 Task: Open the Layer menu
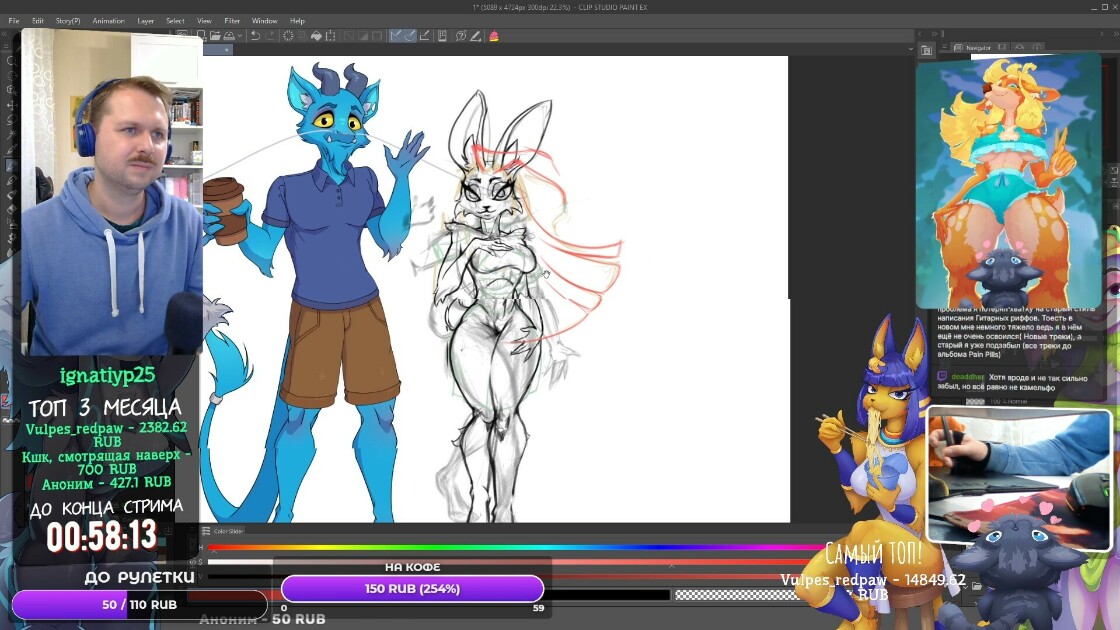tap(146, 21)
